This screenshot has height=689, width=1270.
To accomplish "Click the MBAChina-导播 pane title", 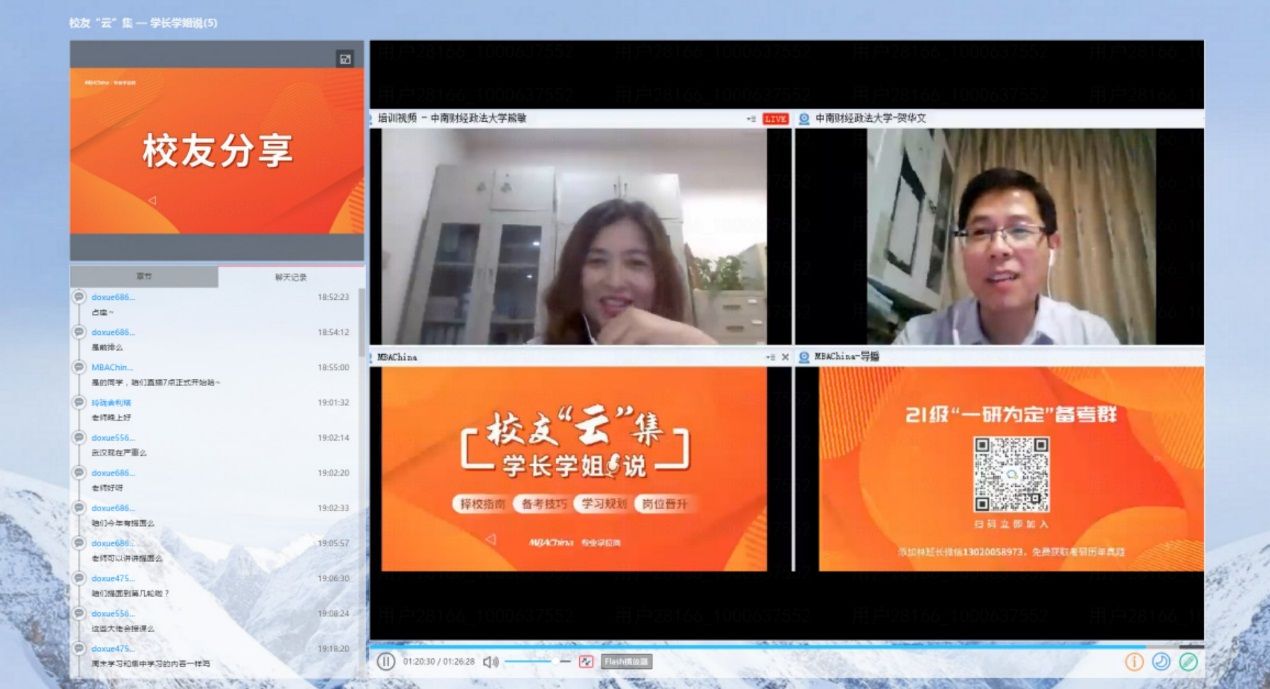I will click(x=847, y=356).
